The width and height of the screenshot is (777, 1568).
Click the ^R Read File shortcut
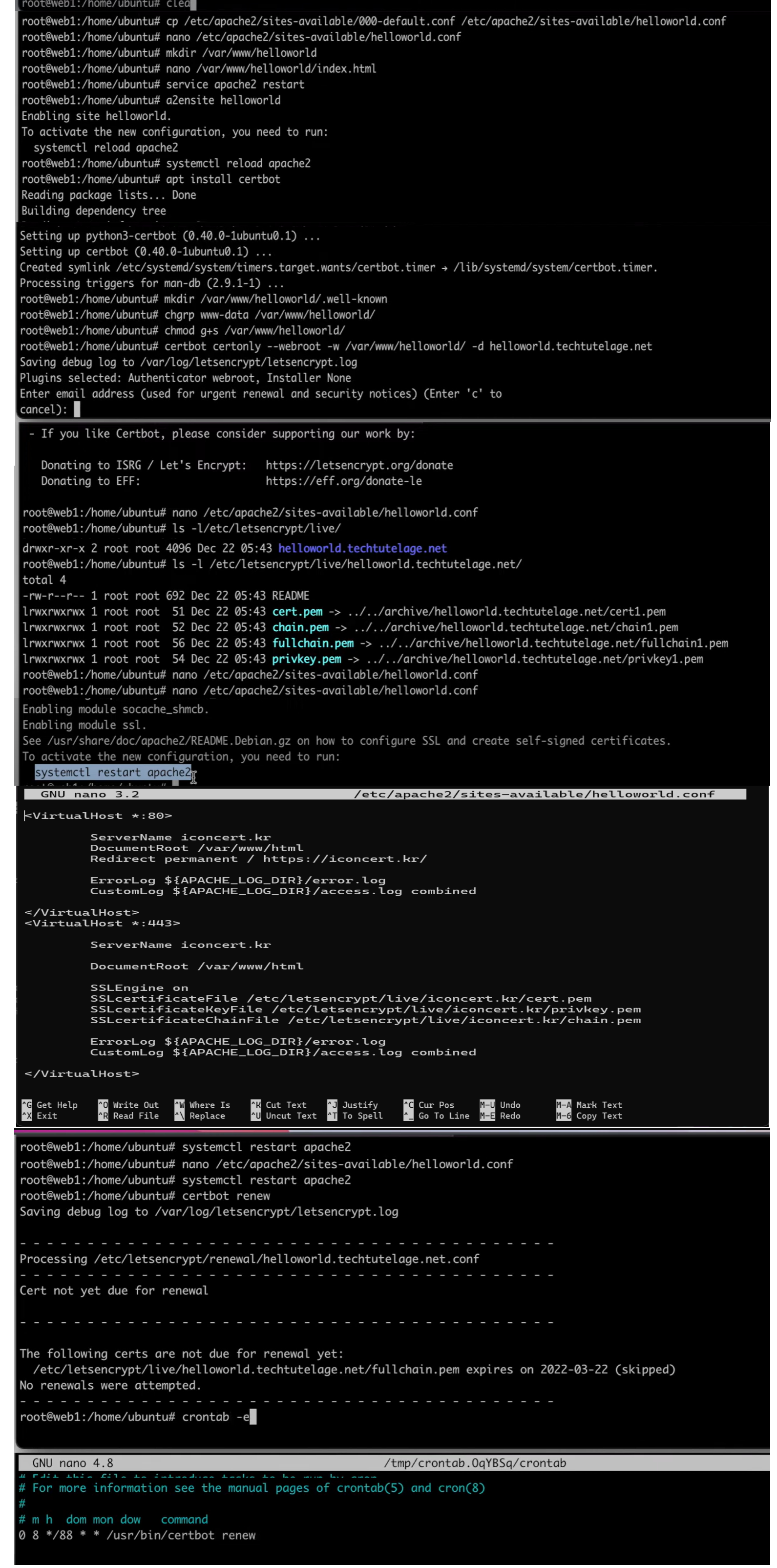[128, 1116]
